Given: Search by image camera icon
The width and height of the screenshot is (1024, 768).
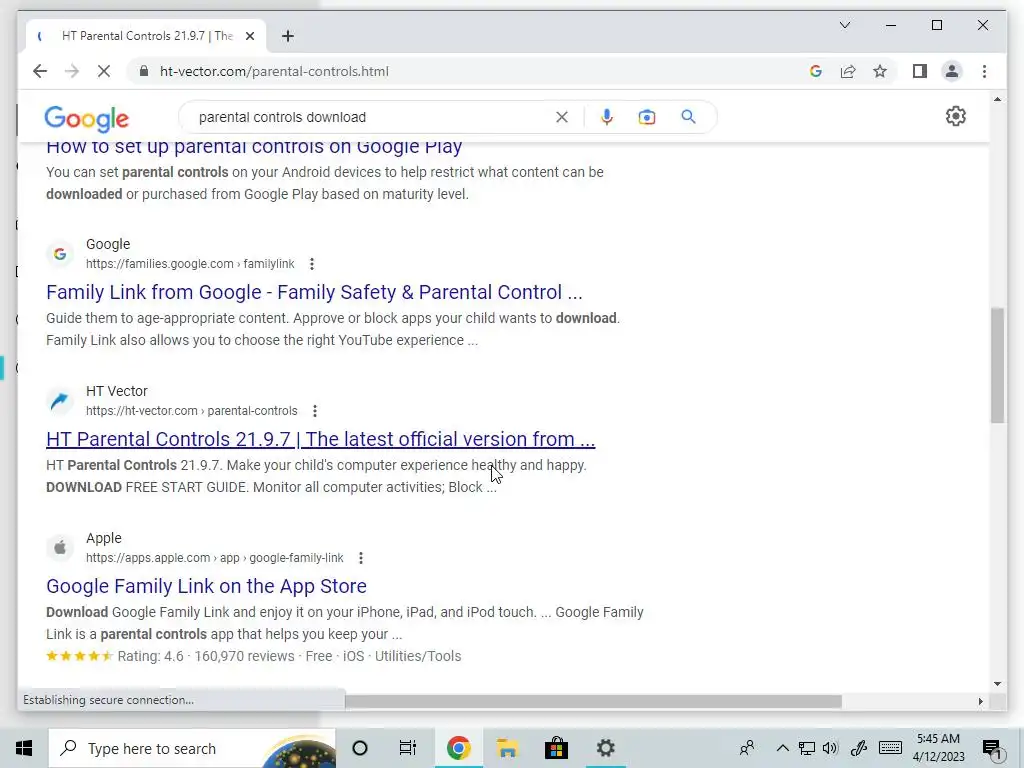Looking at the screenshot, I should (x=647, y=117).
